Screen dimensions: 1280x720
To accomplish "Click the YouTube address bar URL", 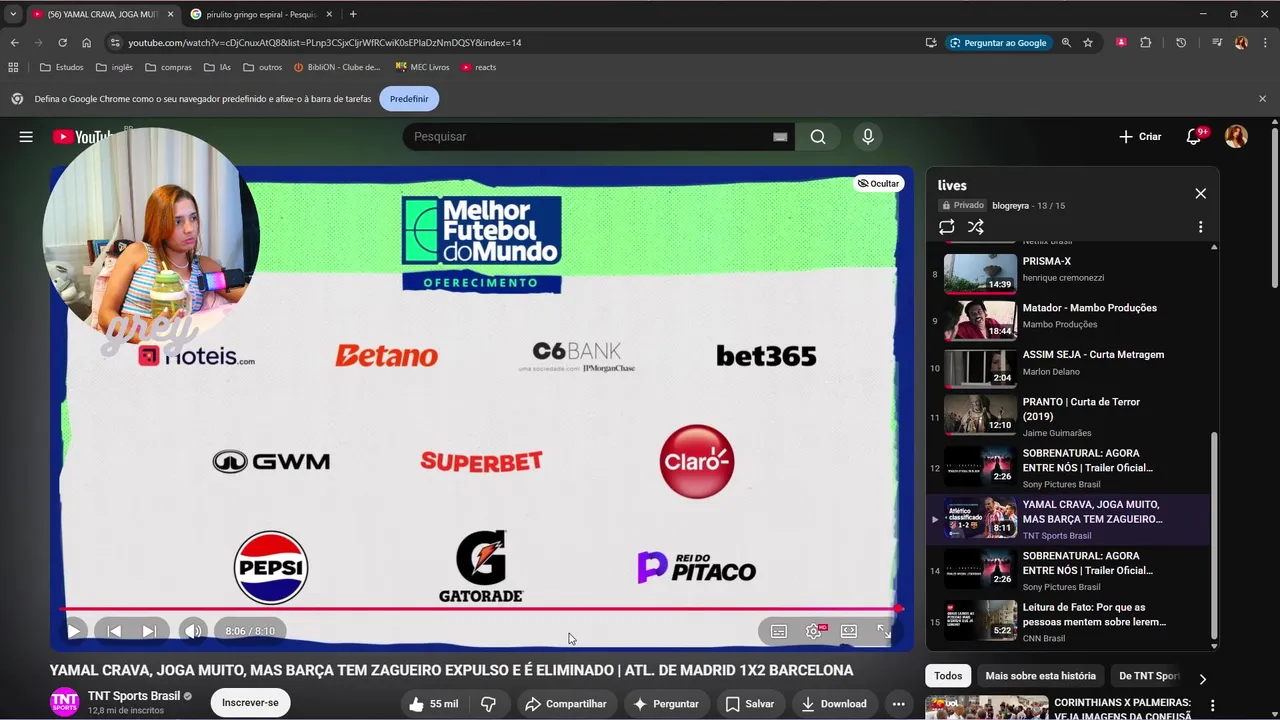I will (x=325, y=43).
